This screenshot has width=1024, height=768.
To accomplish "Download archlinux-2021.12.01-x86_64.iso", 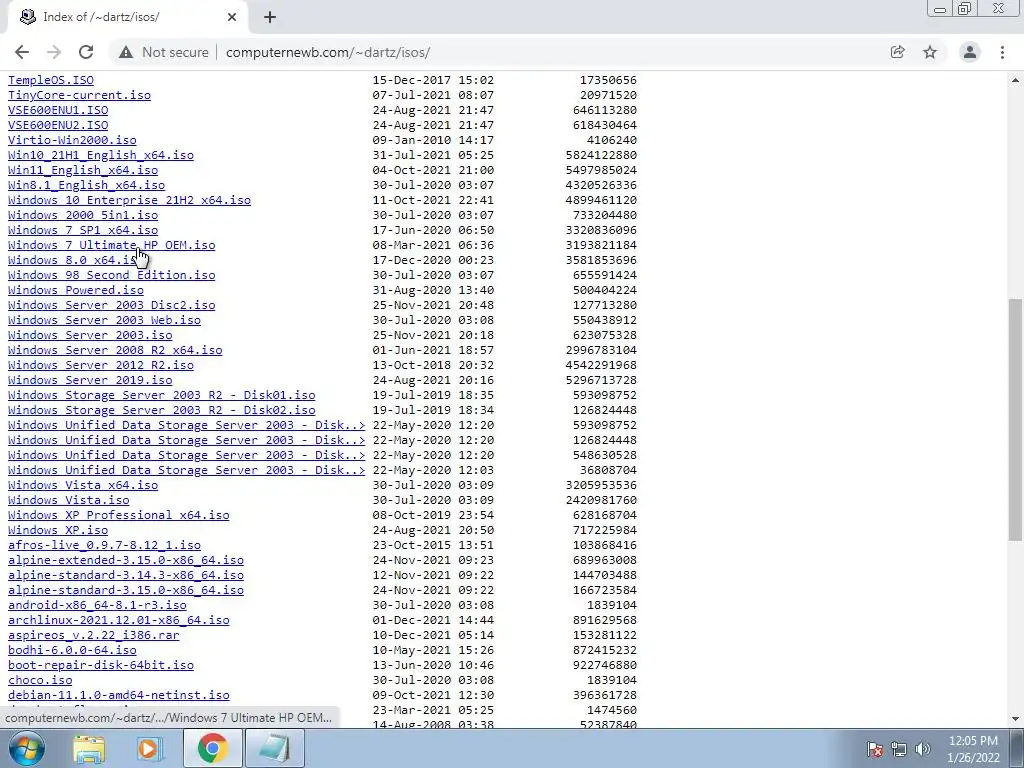I will pos(119,621).
